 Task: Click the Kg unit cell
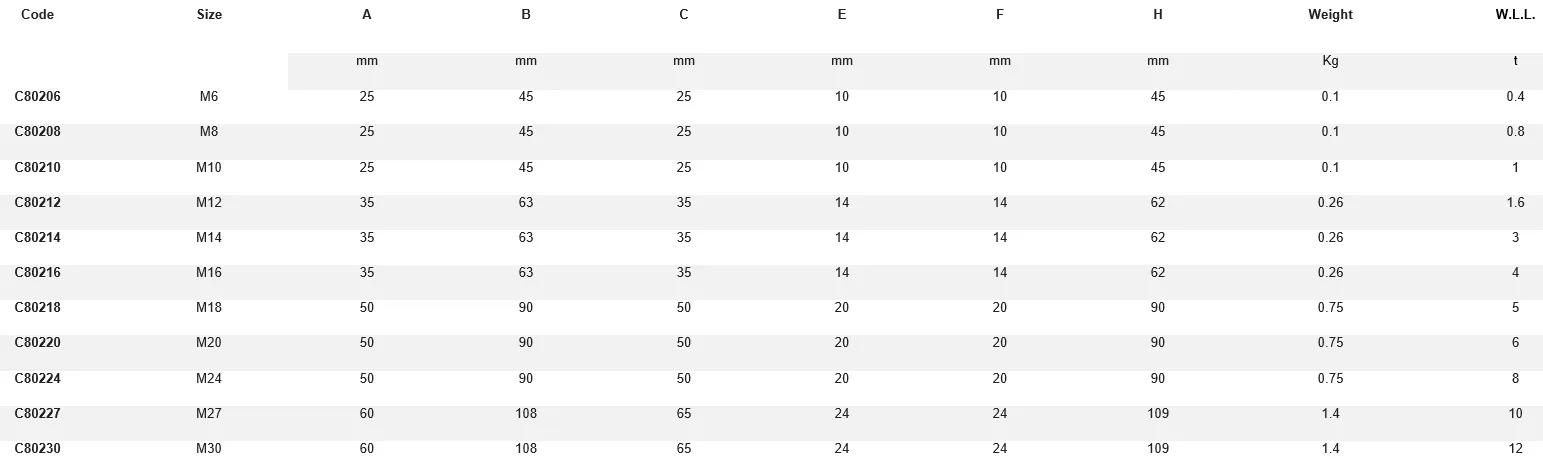coord(1330,61)
